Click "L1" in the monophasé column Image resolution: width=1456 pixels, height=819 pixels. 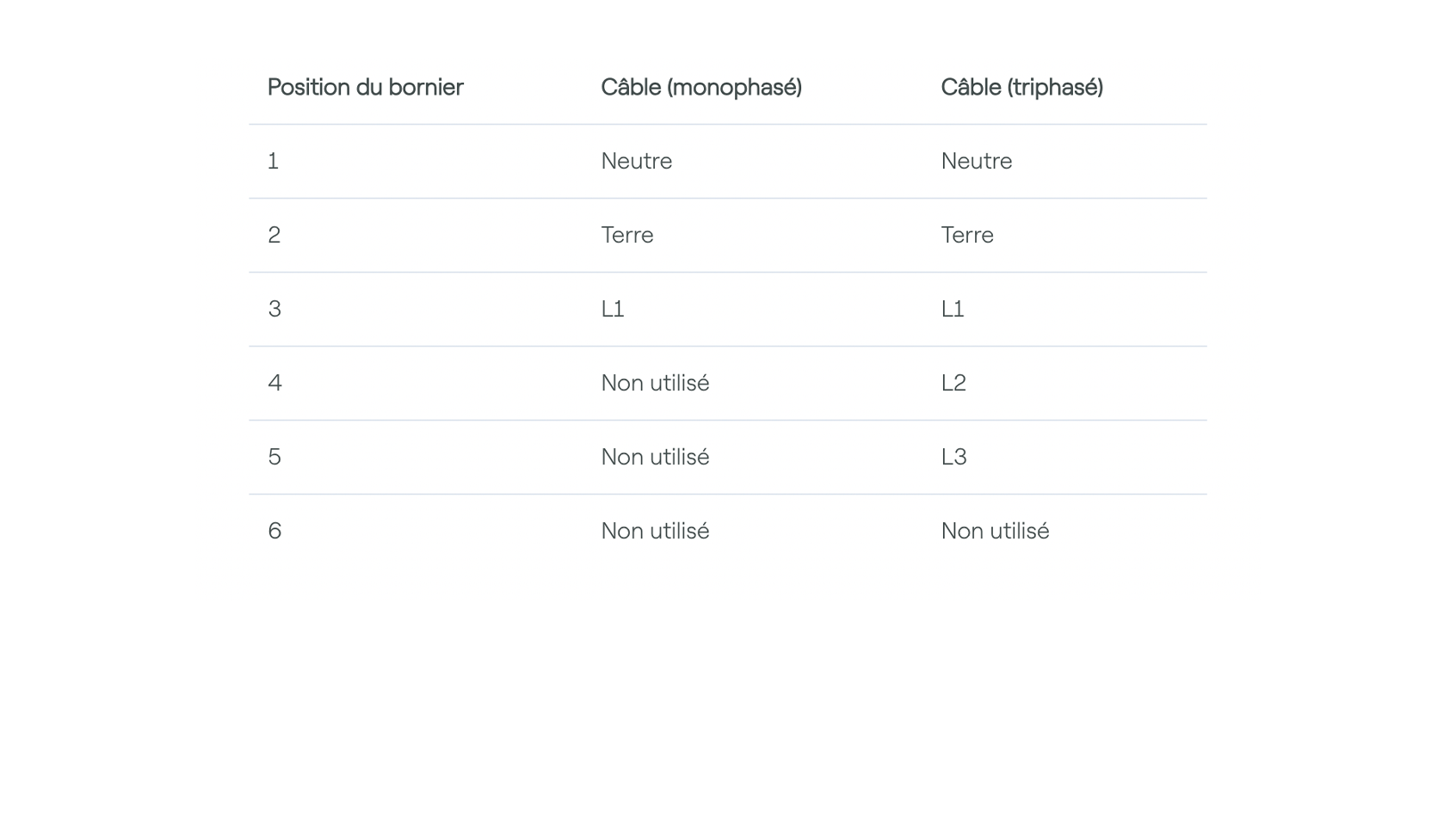[x=612, y=309]
